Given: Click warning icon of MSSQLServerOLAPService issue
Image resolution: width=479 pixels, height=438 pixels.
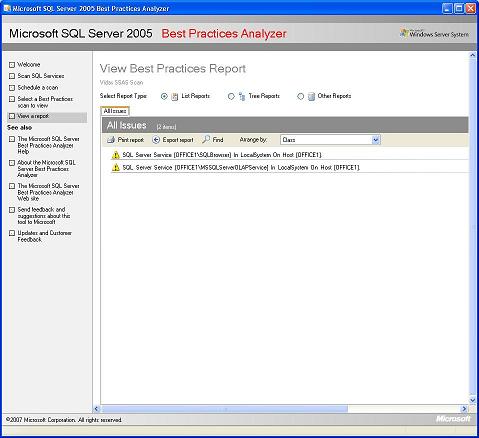Looking at the screenshot, I should click(x=116, y=167).
